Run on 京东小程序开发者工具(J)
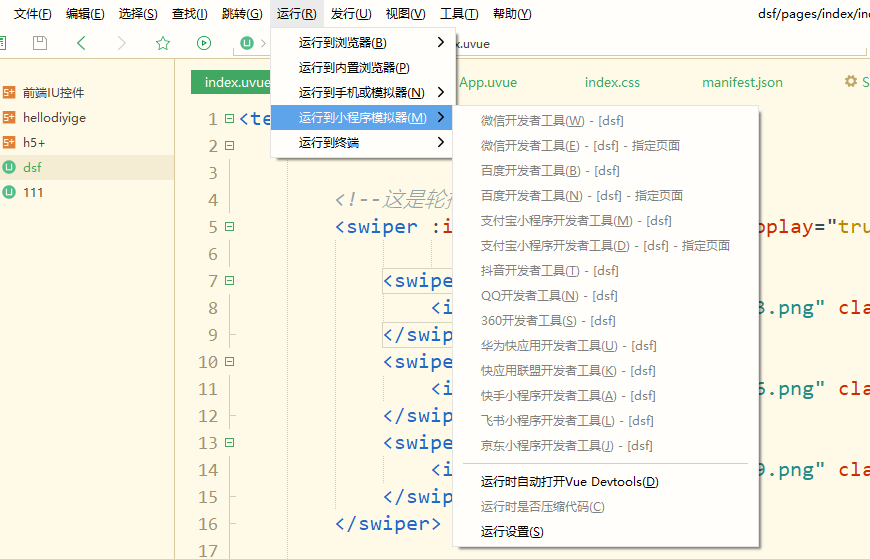This screenshot has height=559, width=870. (x=606, y=445)
